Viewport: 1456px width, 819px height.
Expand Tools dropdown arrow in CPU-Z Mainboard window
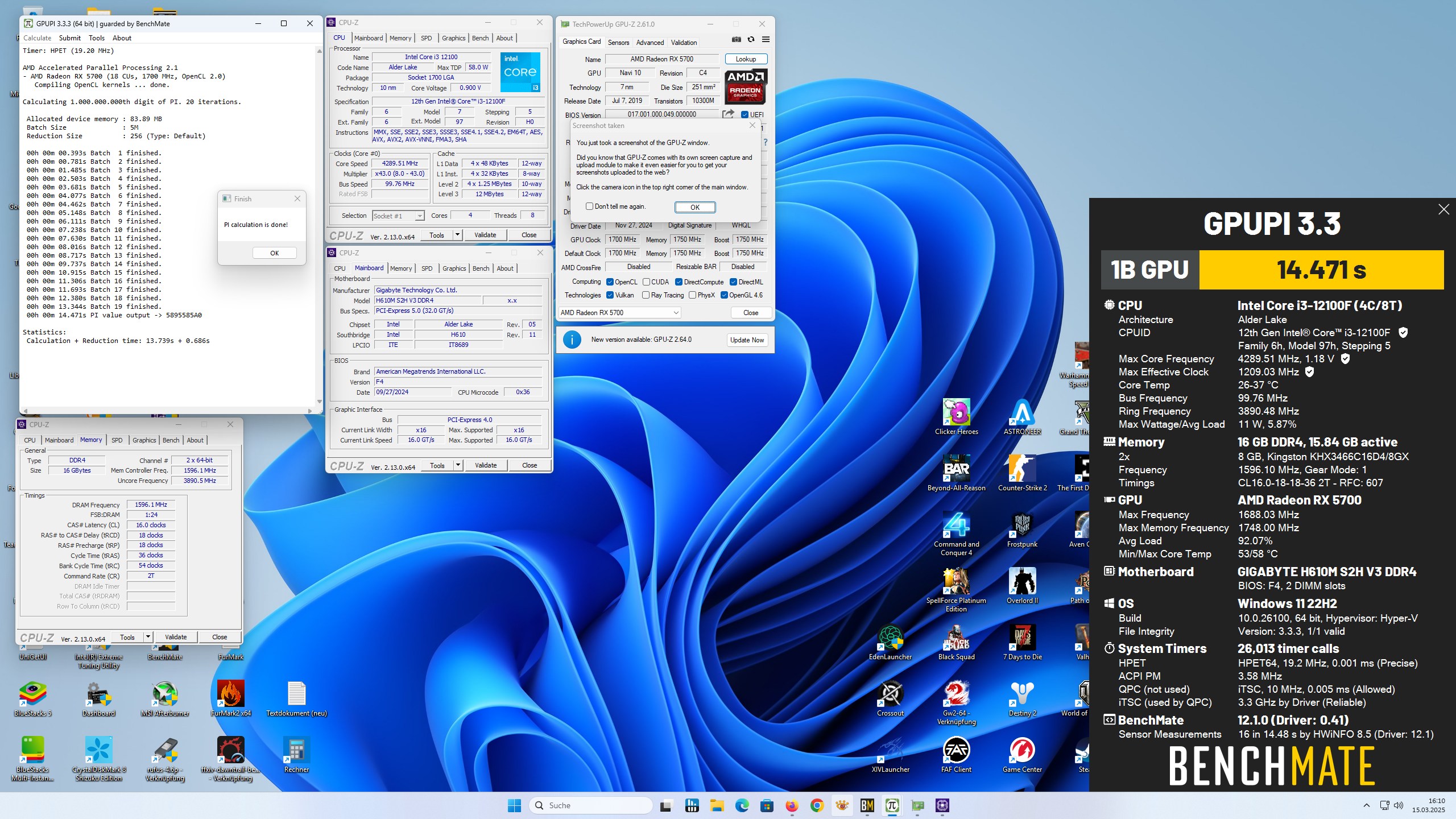point(457,465)
